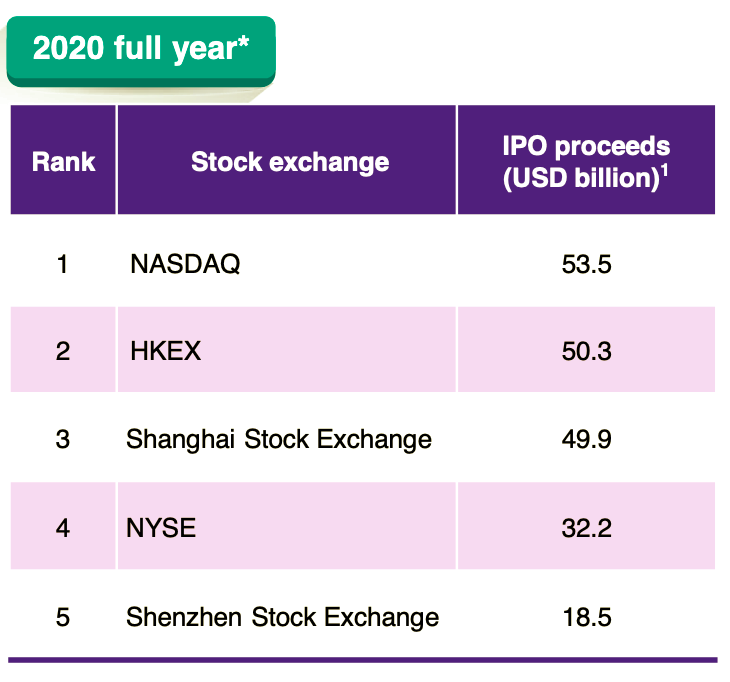The height and width of the screenshot is (682, 730).
Task: Click the 18.5 proceeds value
Action: pyautogui.click(x=587, y=617)
